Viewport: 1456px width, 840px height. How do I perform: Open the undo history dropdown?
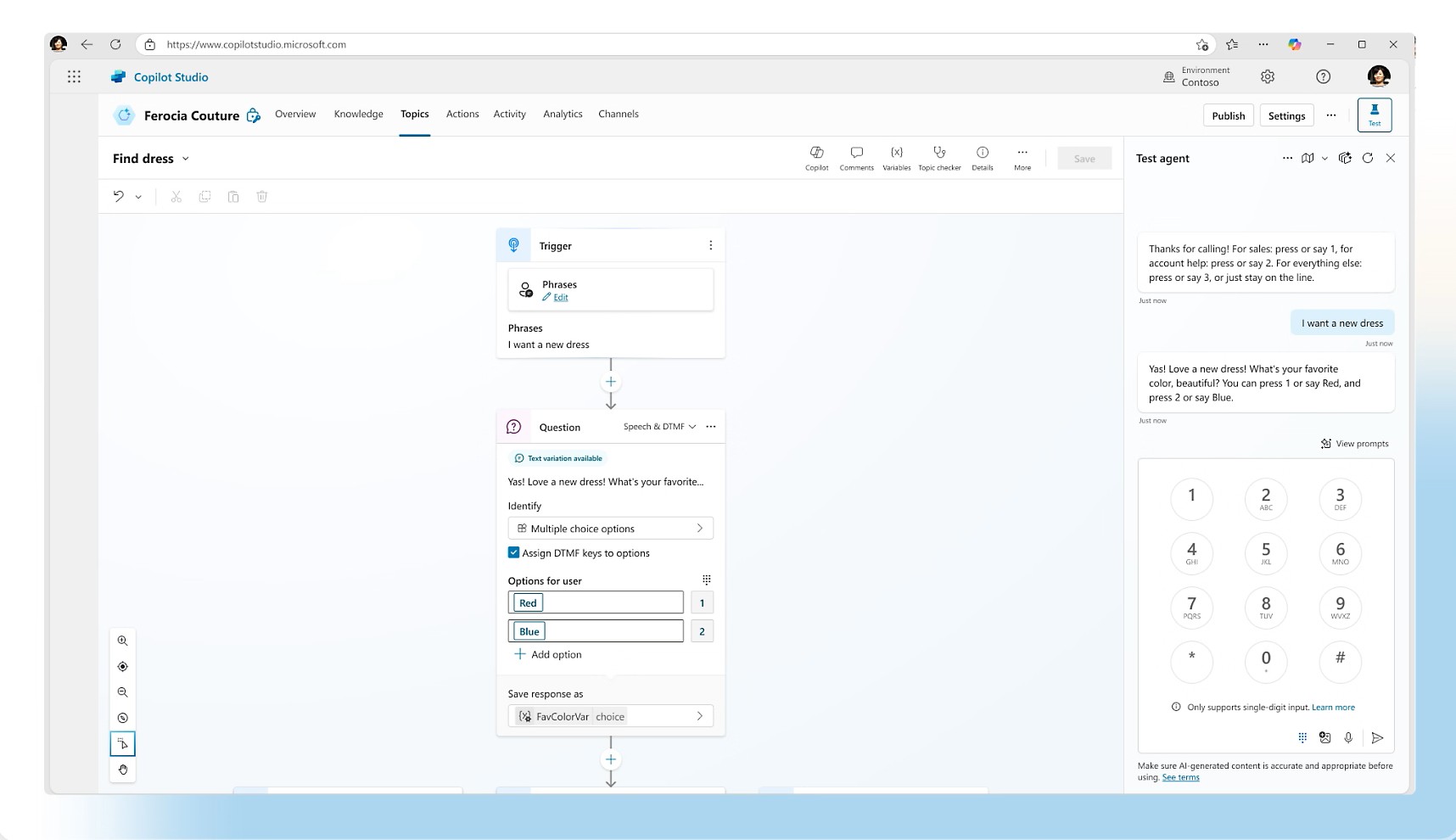[138, 196]
